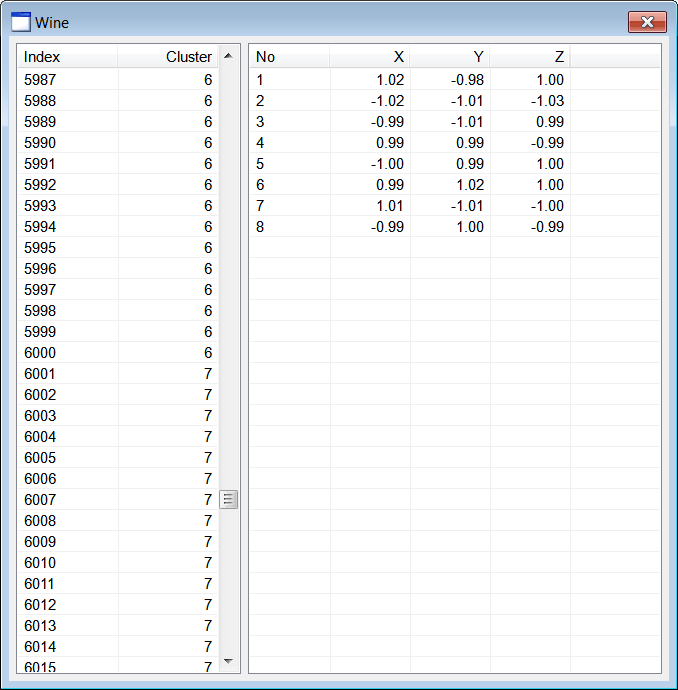Click X value 1.01 in row 7
Screen dimensions: 678x690
[x=390, y=206]
